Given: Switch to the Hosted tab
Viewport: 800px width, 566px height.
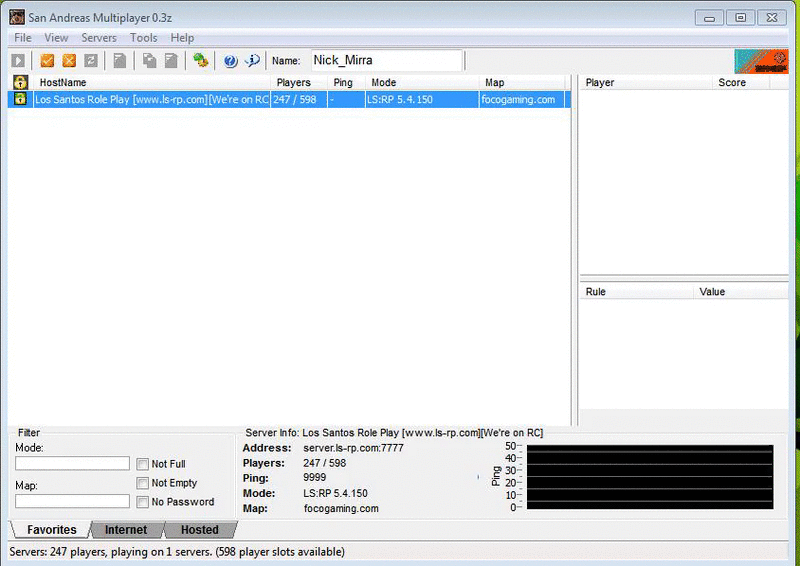Looking at the screenshot, I should pyautogui.click(x=199, y=530).
